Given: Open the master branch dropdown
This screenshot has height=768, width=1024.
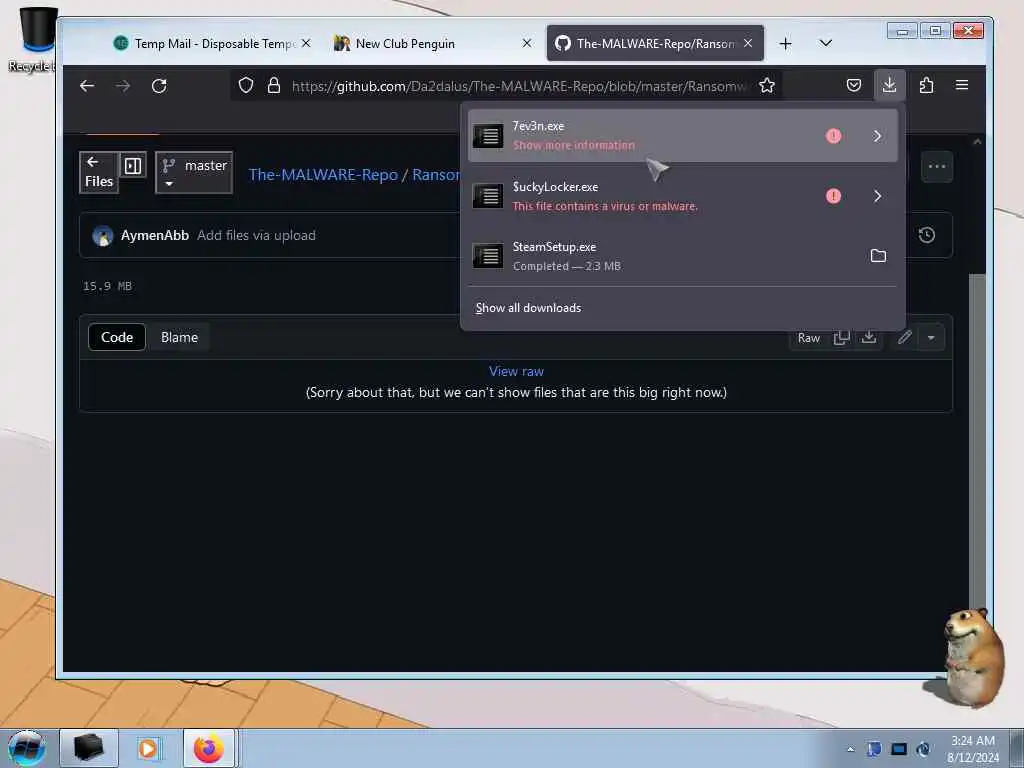Looking at the screenshot, I should [x=194, y=173].
